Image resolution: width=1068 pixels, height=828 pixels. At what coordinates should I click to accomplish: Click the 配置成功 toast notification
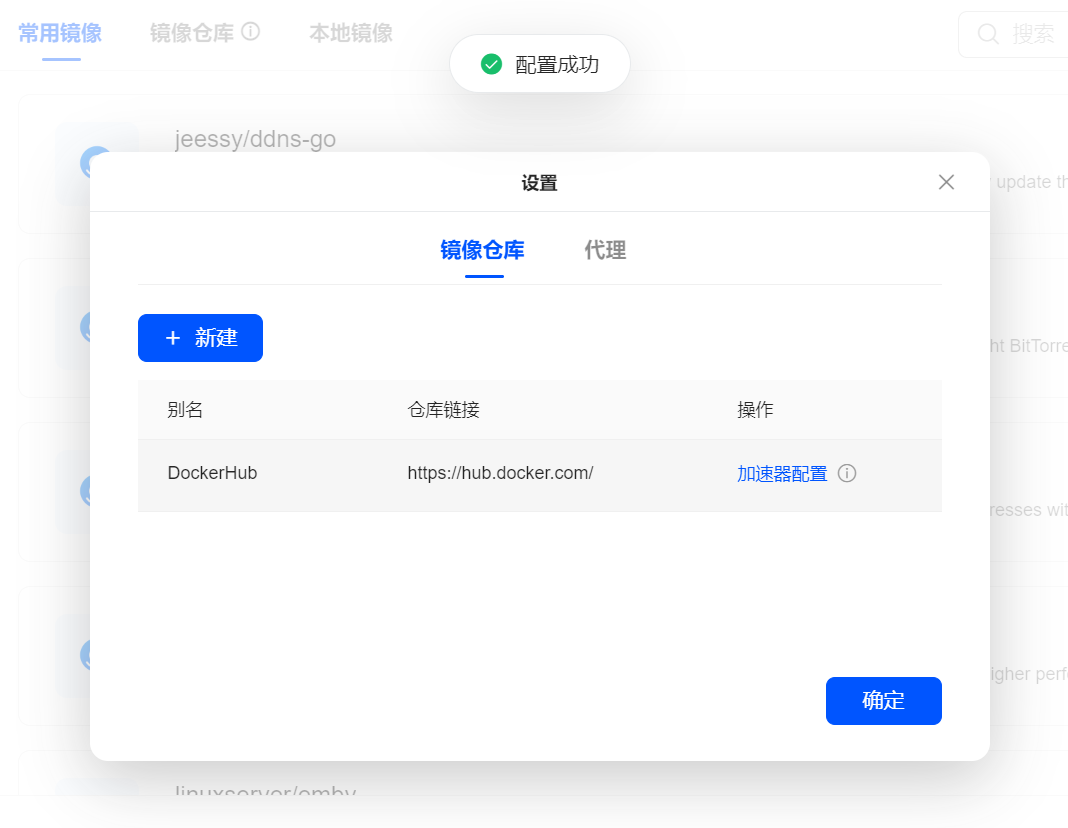click(x=540, y=64)
